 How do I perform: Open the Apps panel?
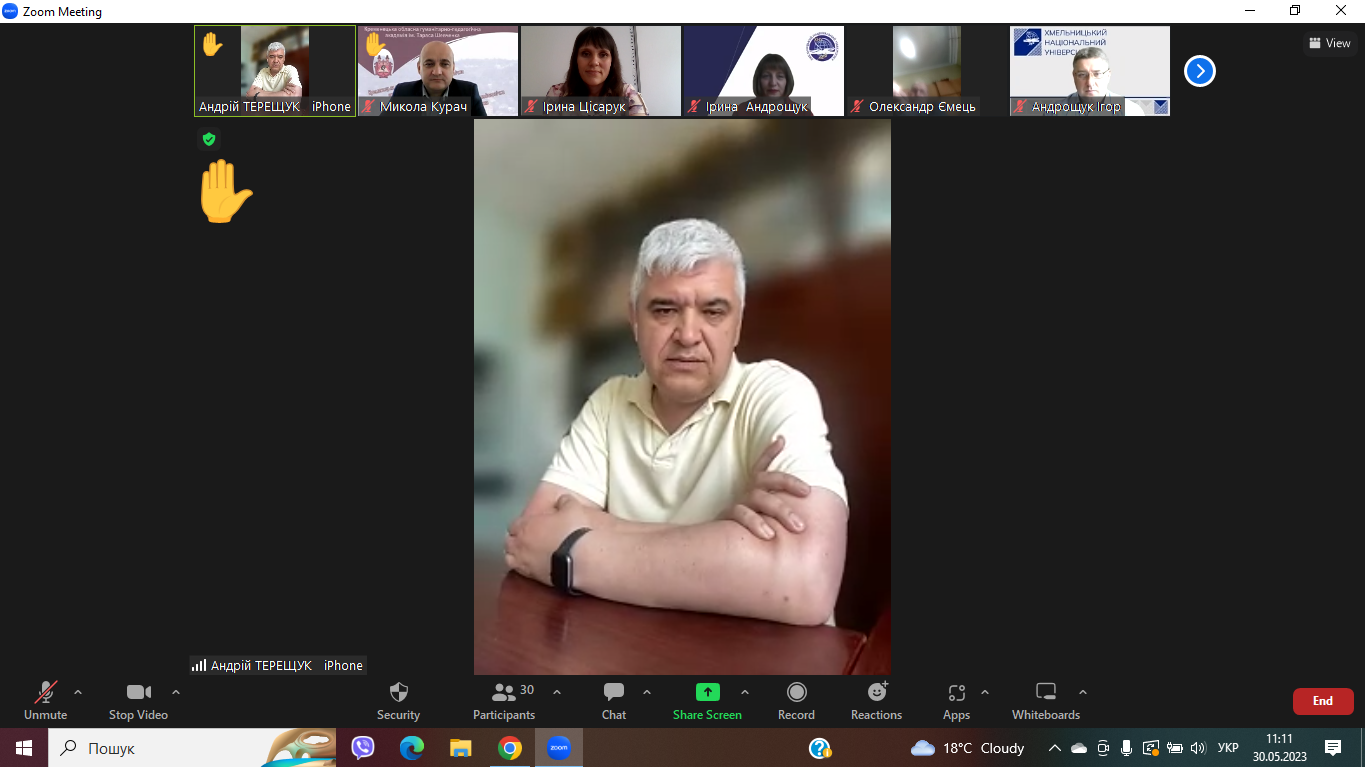[x=956, y=693]
